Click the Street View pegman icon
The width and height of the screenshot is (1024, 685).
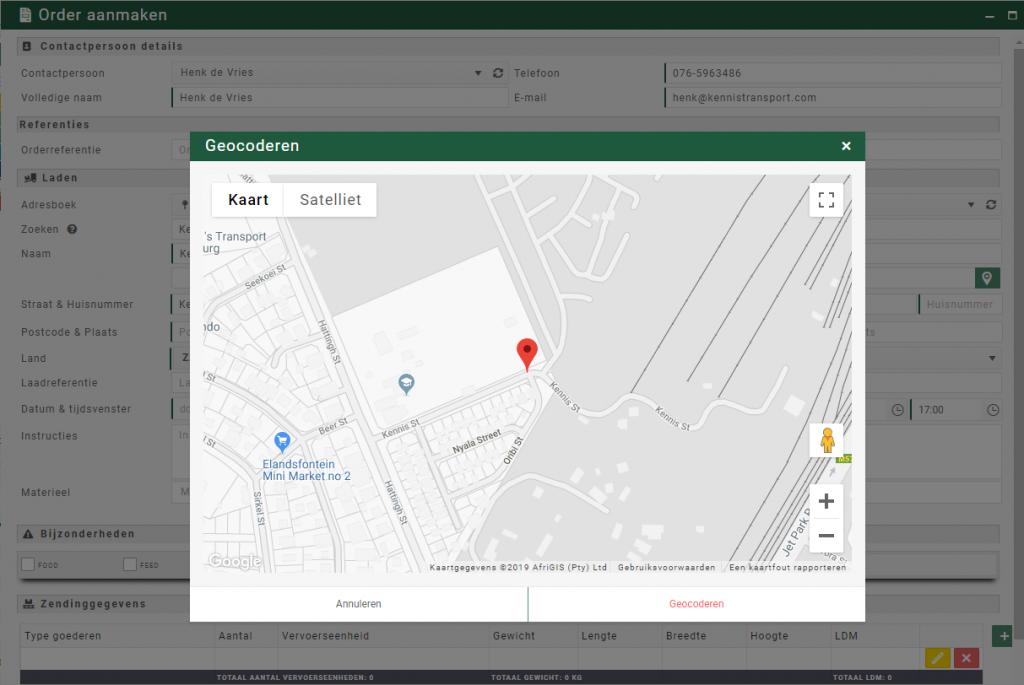(x=826, y=440)
